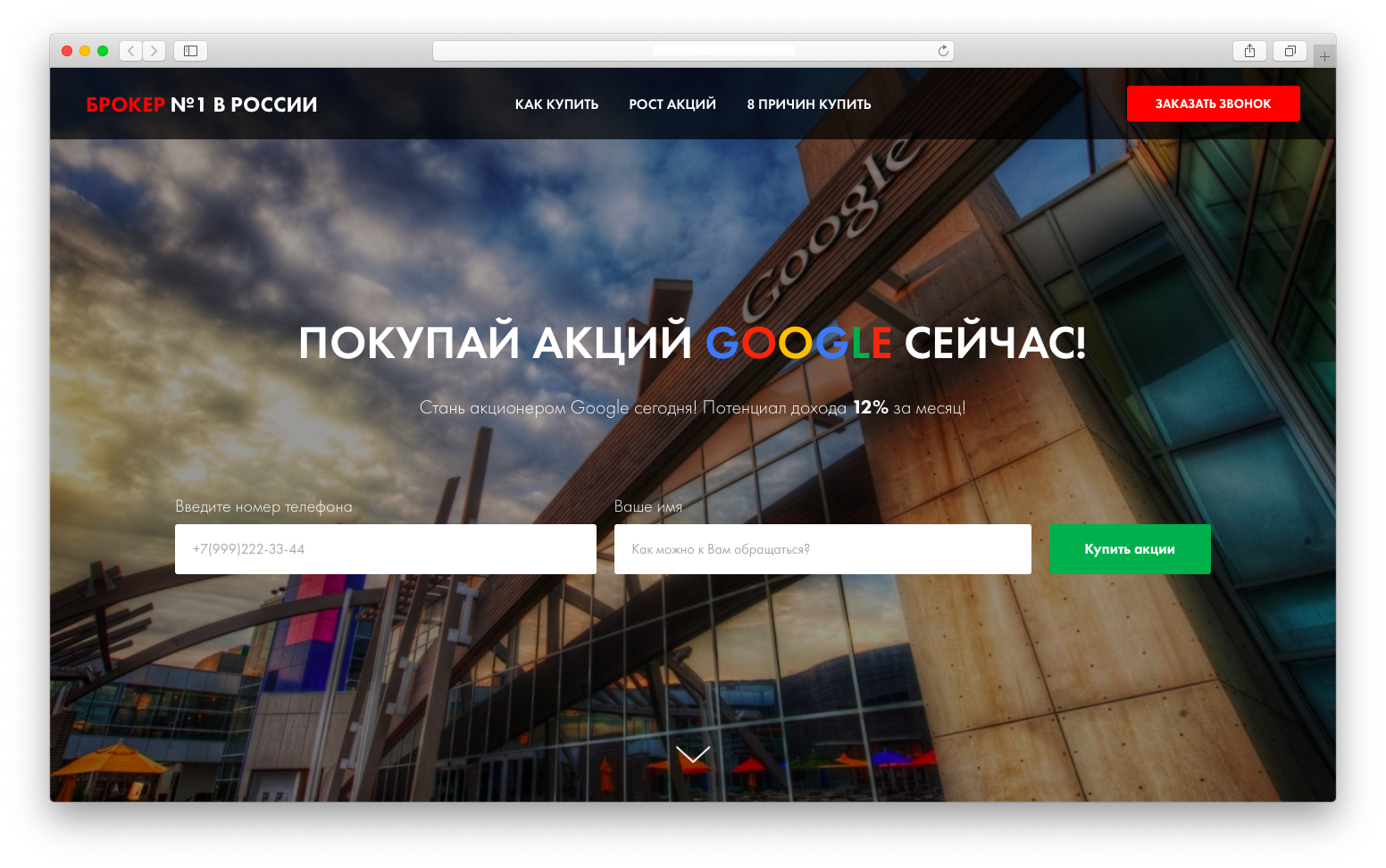Reload the page with the refresh icon

point(943,51)
